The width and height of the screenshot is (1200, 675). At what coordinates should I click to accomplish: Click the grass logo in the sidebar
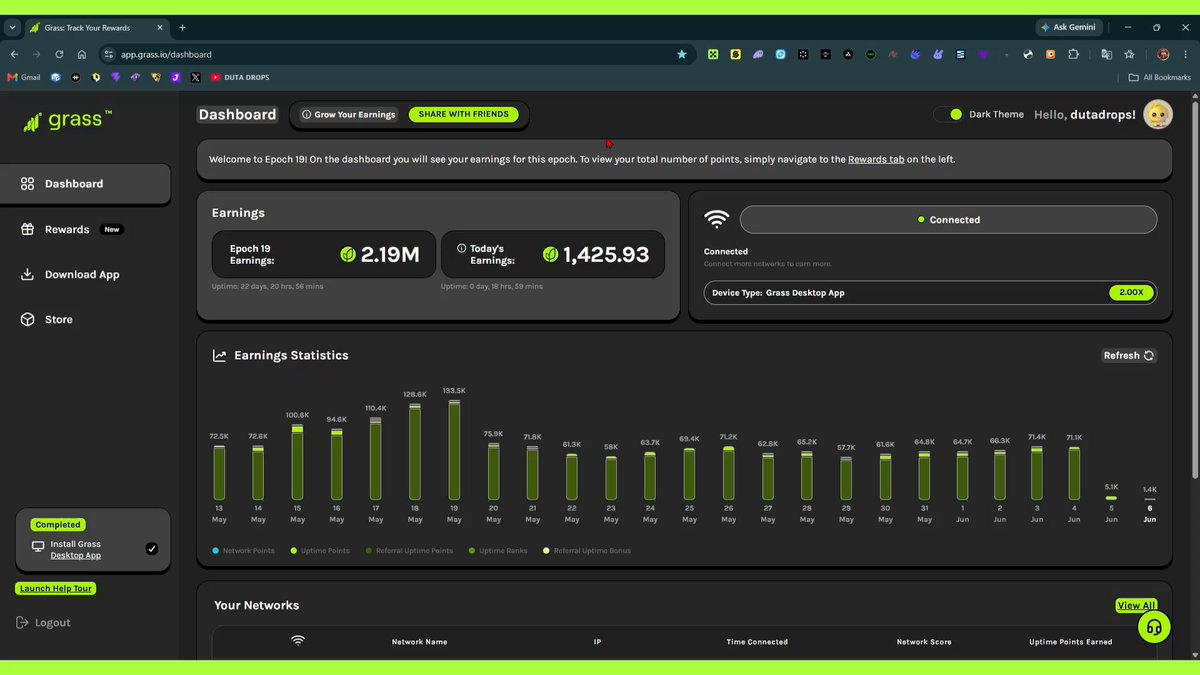[67, 121]
